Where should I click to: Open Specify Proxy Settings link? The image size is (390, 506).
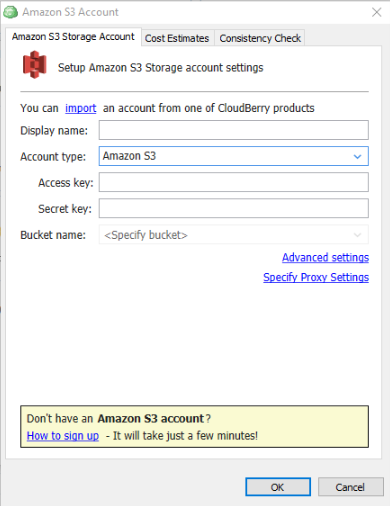[x=316, y=277]
